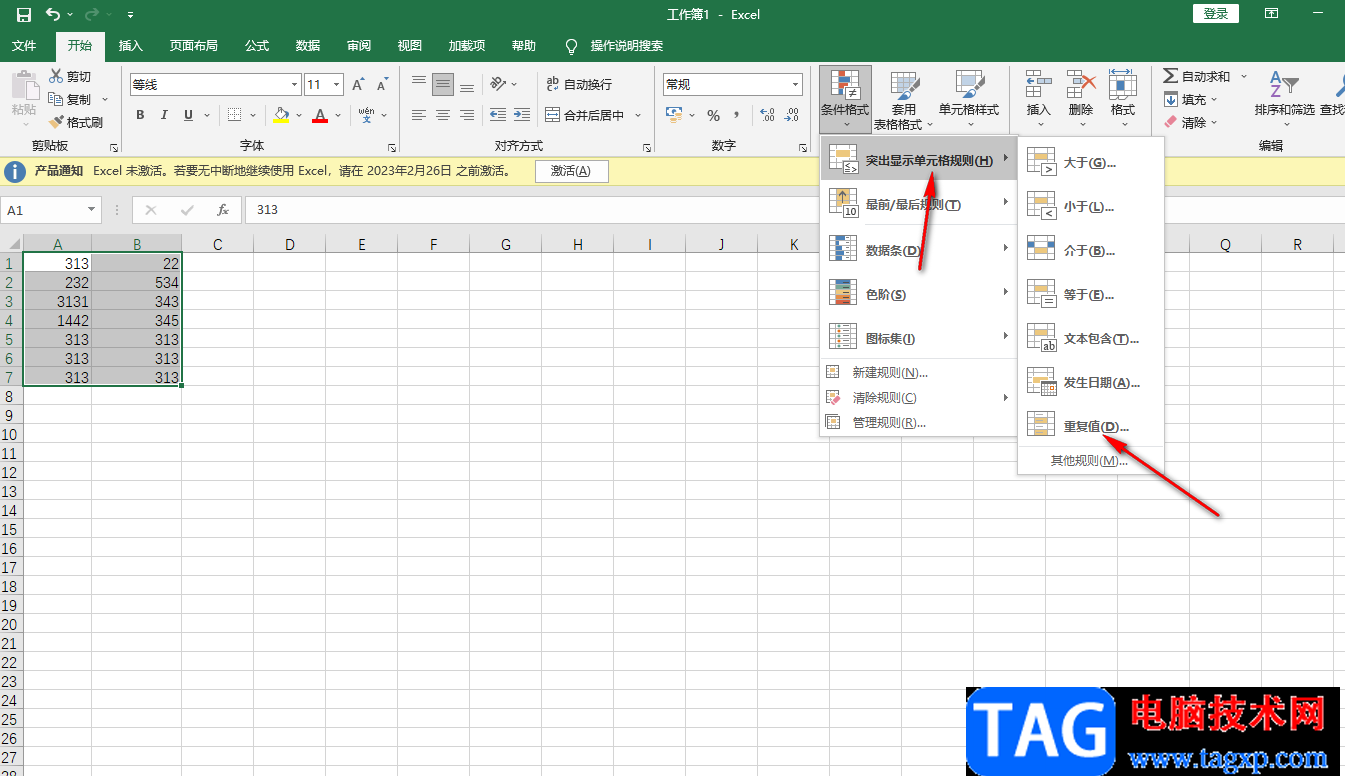Switch to the 插入 ribbon tab
The height and width of the screenshot is (776, 1345).
tap(131, 46)
